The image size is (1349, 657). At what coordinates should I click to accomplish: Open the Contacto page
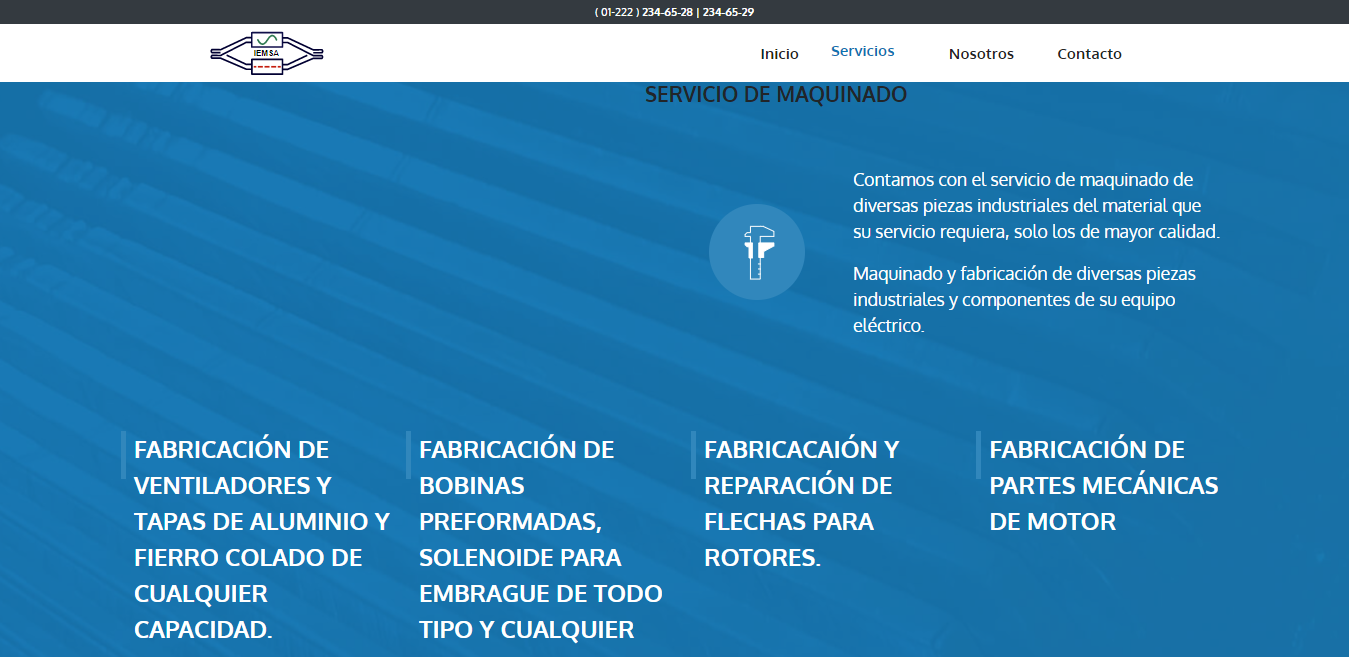click(1089, 54)
